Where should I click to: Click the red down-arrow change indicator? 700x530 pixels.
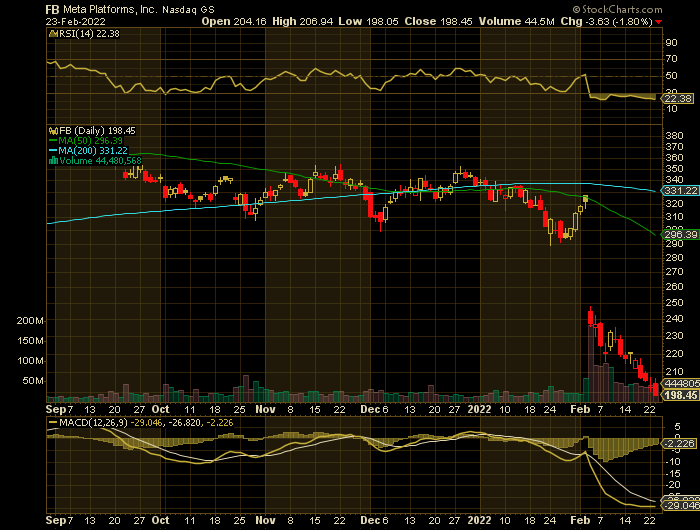[659, 22]
